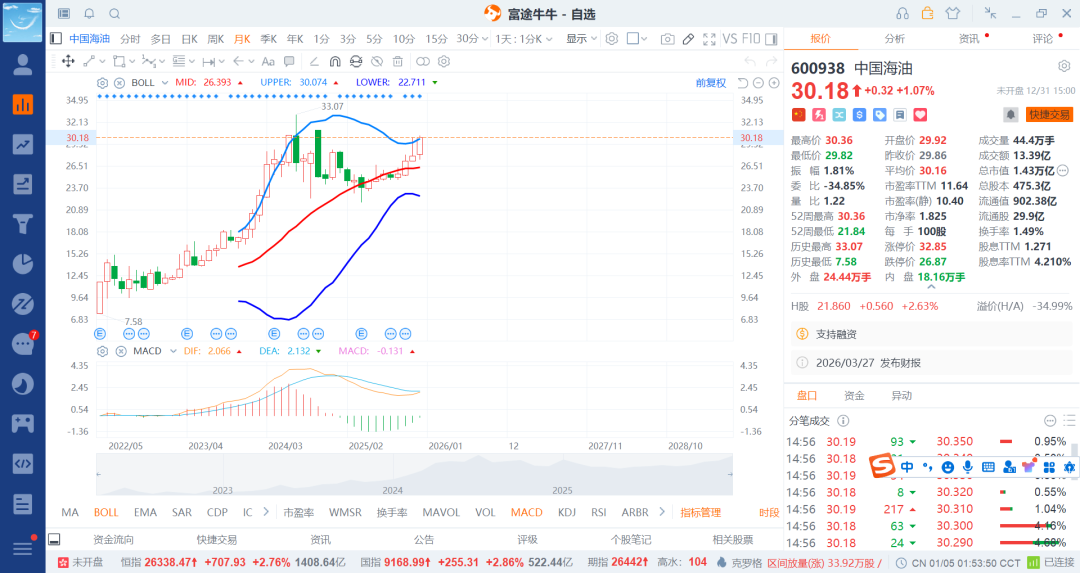
Task: Open the skin theme shirt icon
Action: 953,13
